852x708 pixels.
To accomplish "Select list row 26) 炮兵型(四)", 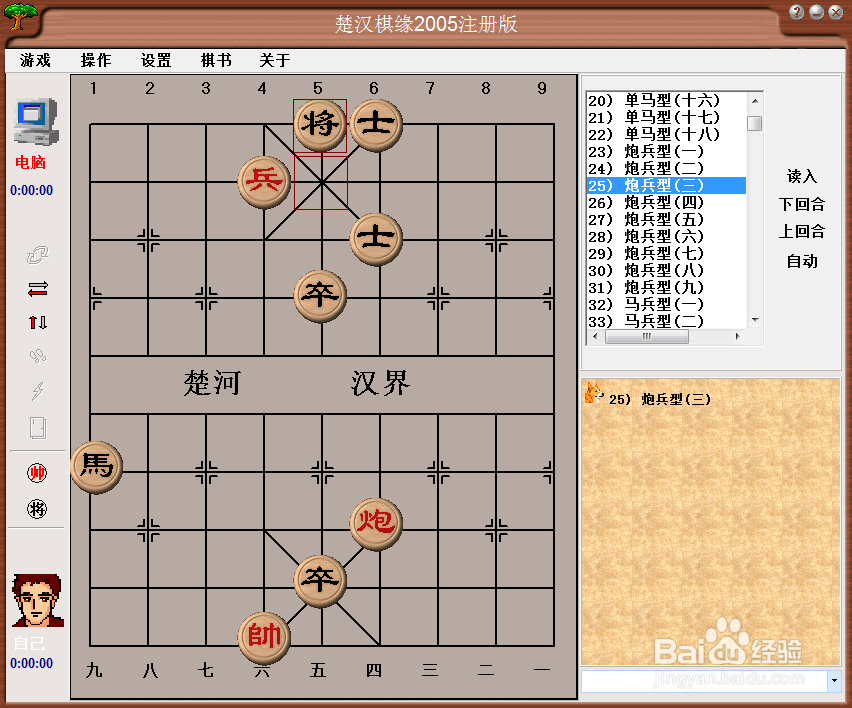I will coord(667,203).
